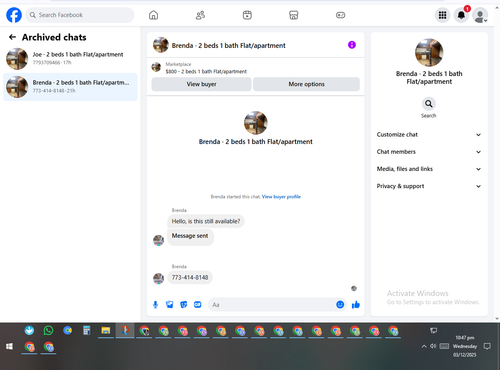Click the "773-414-8148" message bubble
This screenshot has width=500, height=370.
pos(190,277)
